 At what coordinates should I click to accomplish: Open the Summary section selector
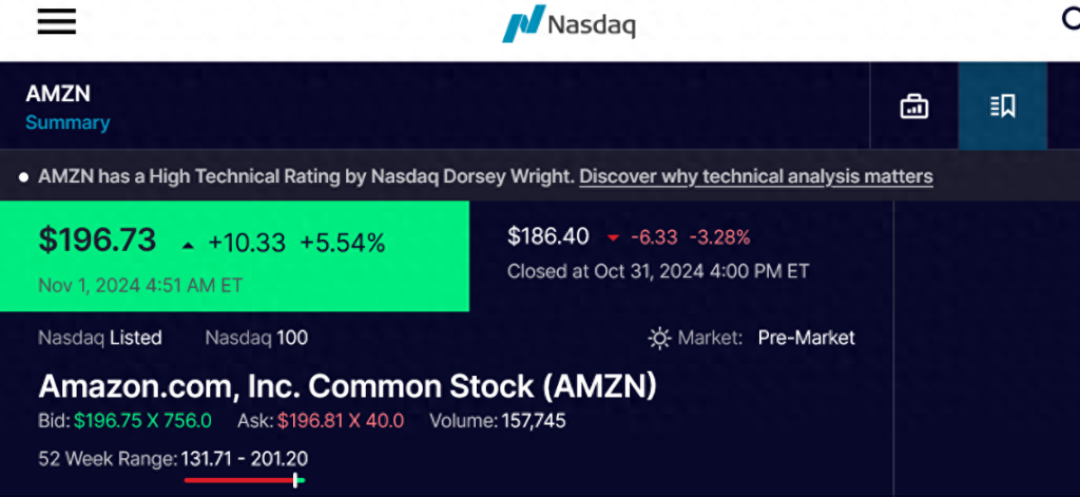pyautogui.click(x=68, y=123)
